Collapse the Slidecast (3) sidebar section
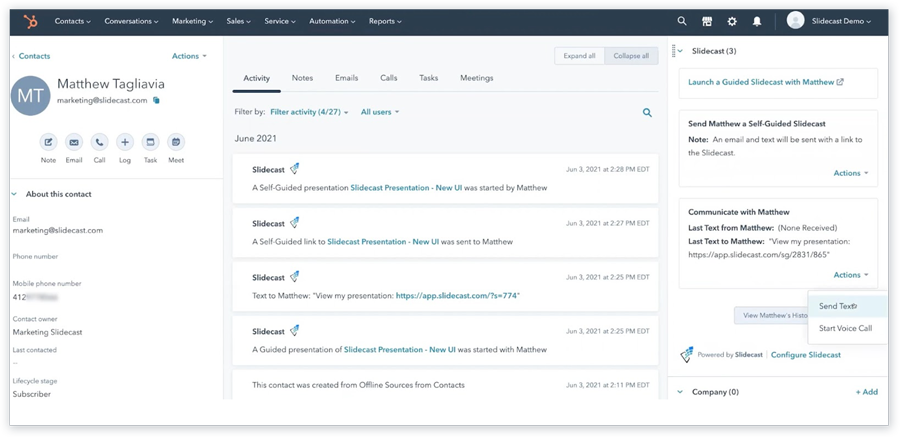Image resolution: width=900 pixels, height=437 pixels. click(681, 51)
